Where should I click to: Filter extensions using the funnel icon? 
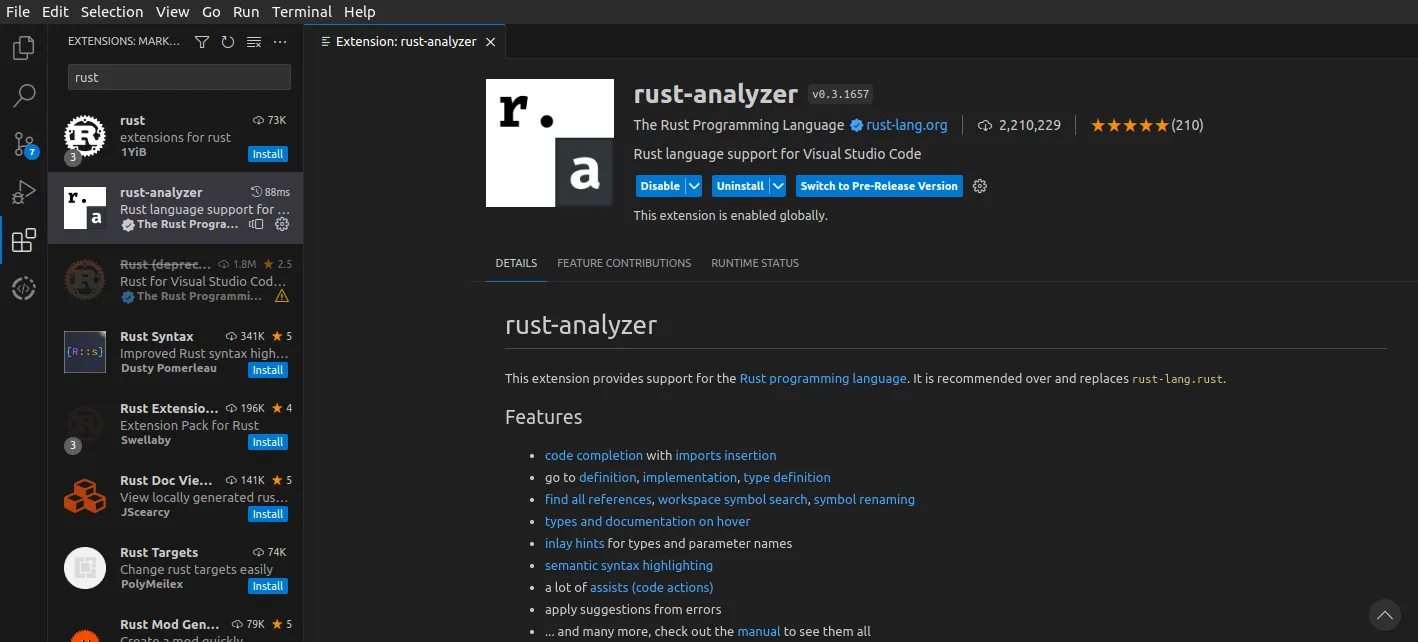pos(202,42)
